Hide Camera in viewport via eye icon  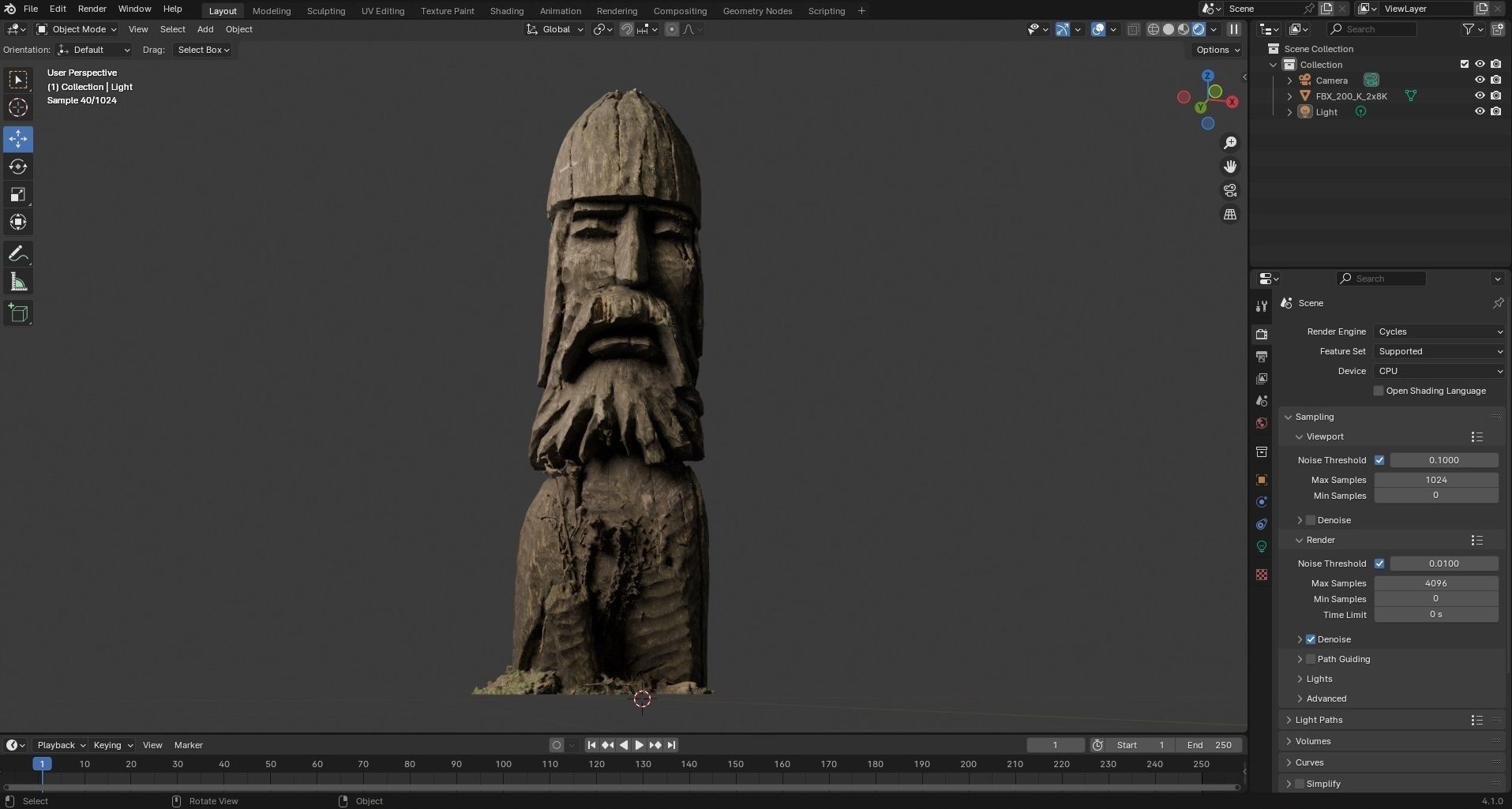(1480, 81)
